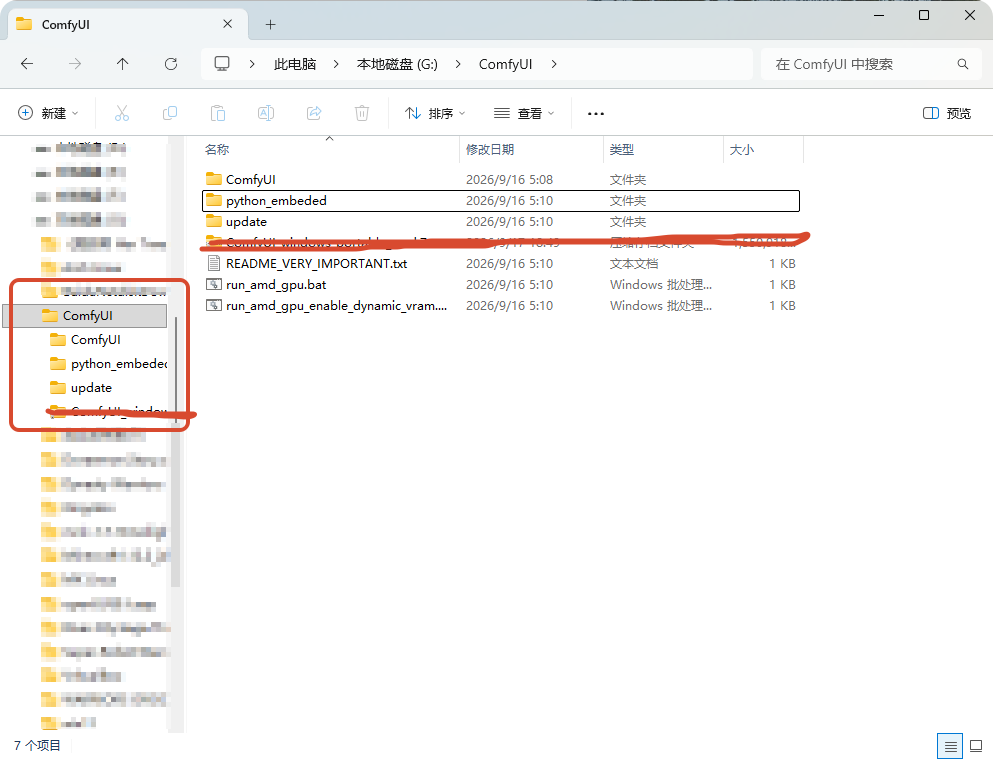This screenshot has height=759, width=993.
Task: Click the cut scissors icon
Action: coord(122,113)
